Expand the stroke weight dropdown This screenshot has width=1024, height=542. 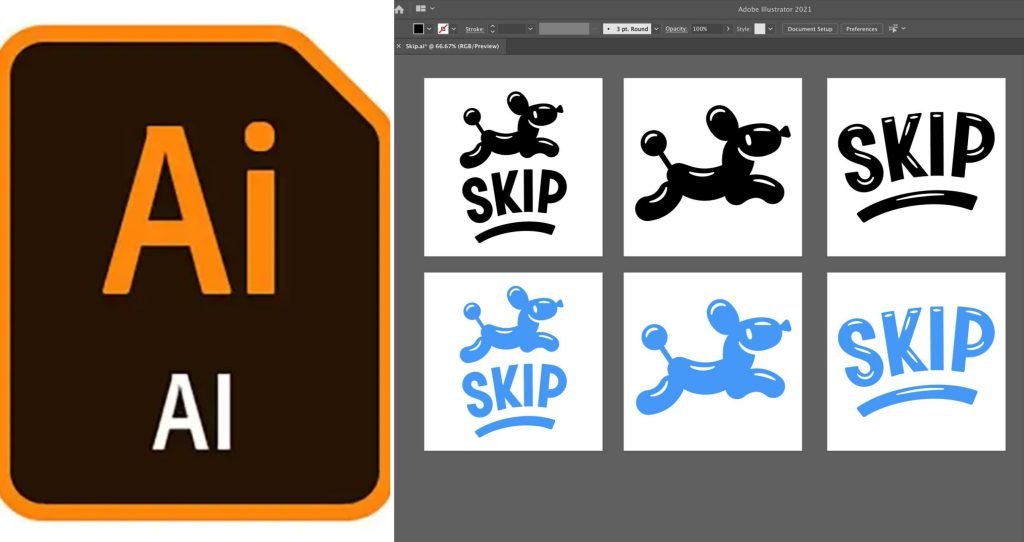click(530, 29)
